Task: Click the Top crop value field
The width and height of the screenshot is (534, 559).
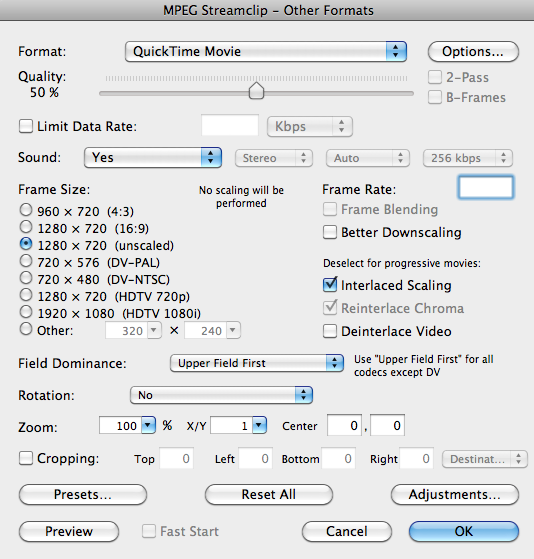Action: [176, 458]
